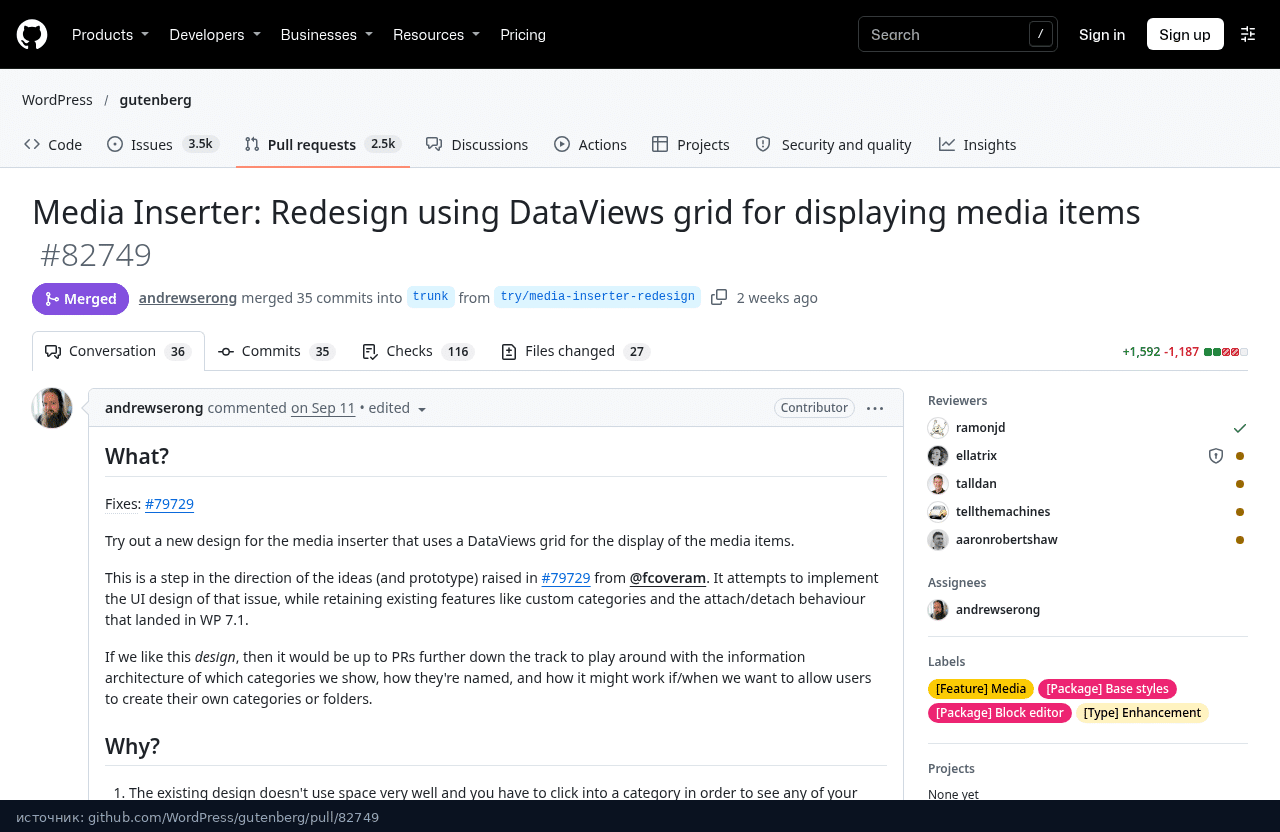Open the Insights tab
Image resolution: width=1280 pixels, height=832 pixels.
tap(977, 145)
